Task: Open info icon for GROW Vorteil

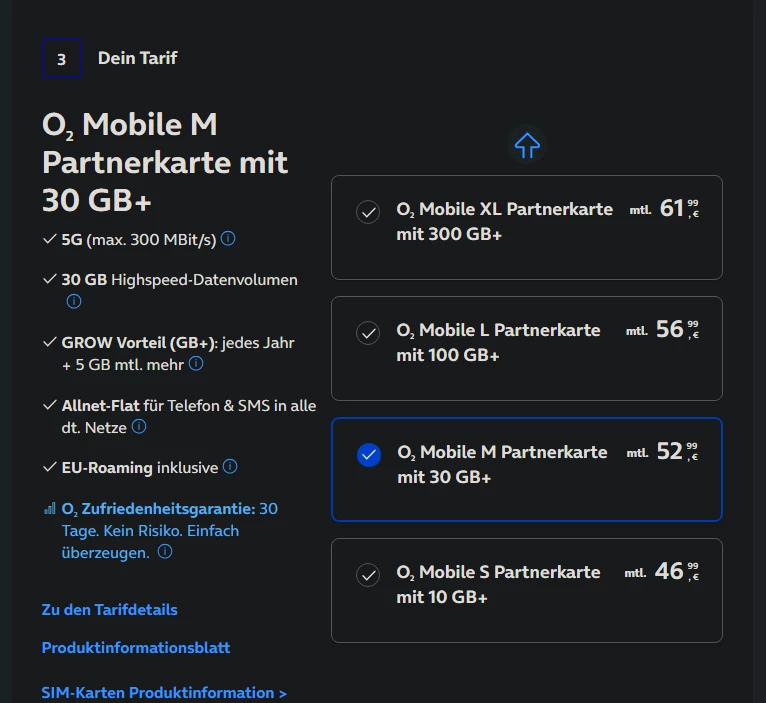Action: [x=196, y=364]
